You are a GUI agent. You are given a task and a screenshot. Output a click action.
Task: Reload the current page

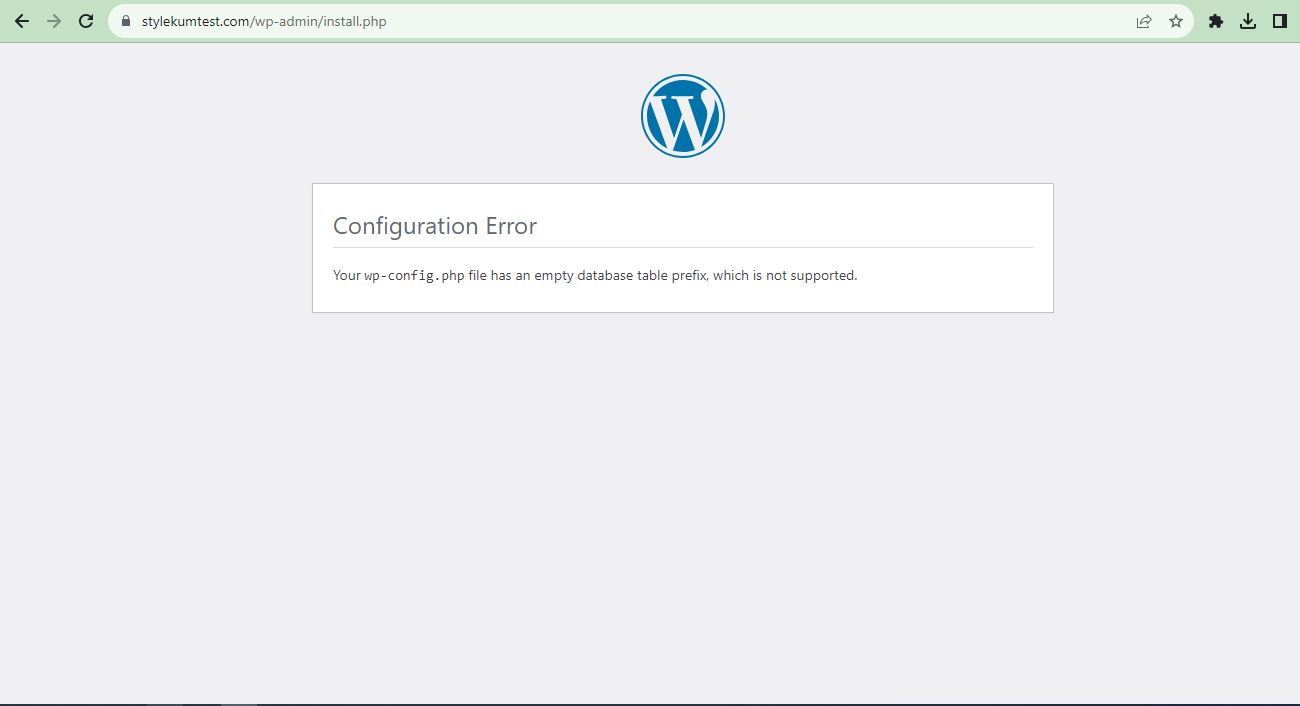pyautogui.click(x=86, y=21)
